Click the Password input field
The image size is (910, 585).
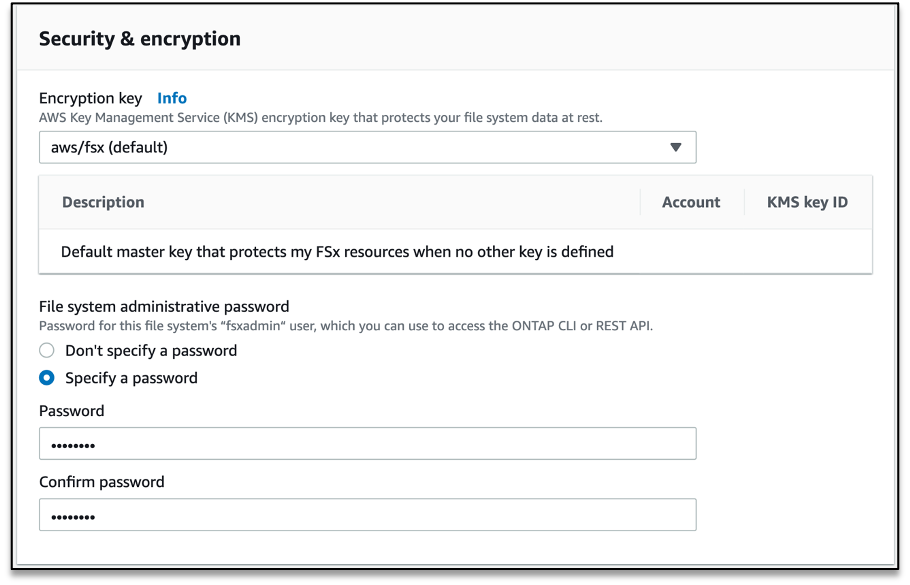[368, 443]
